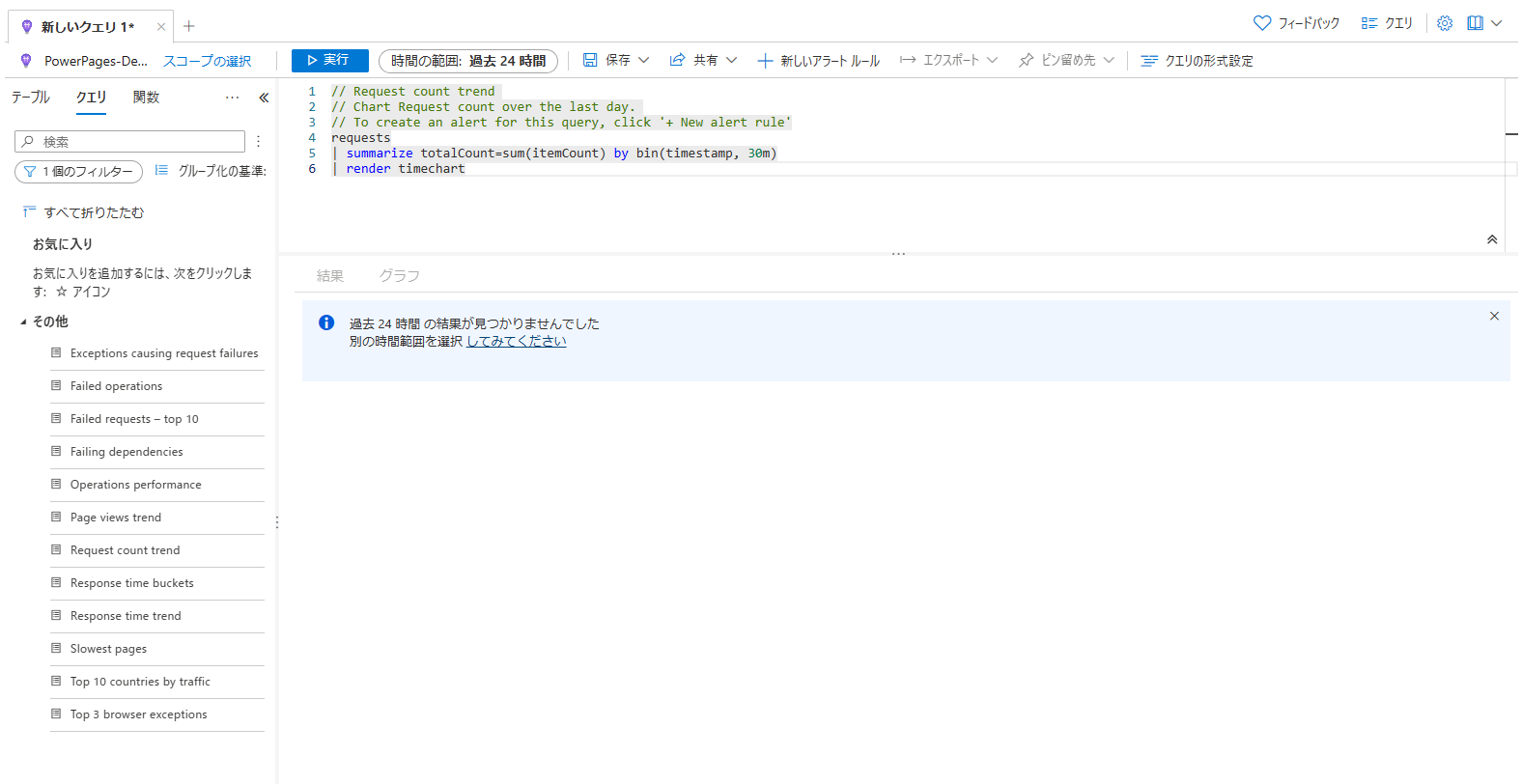Switch to 結果 results tab

click(x=330, y=276)
